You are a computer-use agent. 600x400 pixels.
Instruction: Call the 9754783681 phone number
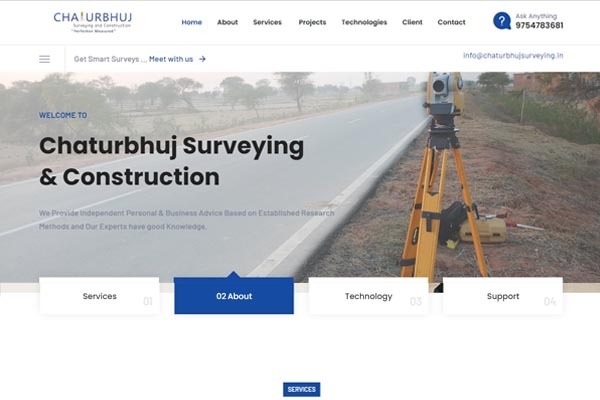539,25
